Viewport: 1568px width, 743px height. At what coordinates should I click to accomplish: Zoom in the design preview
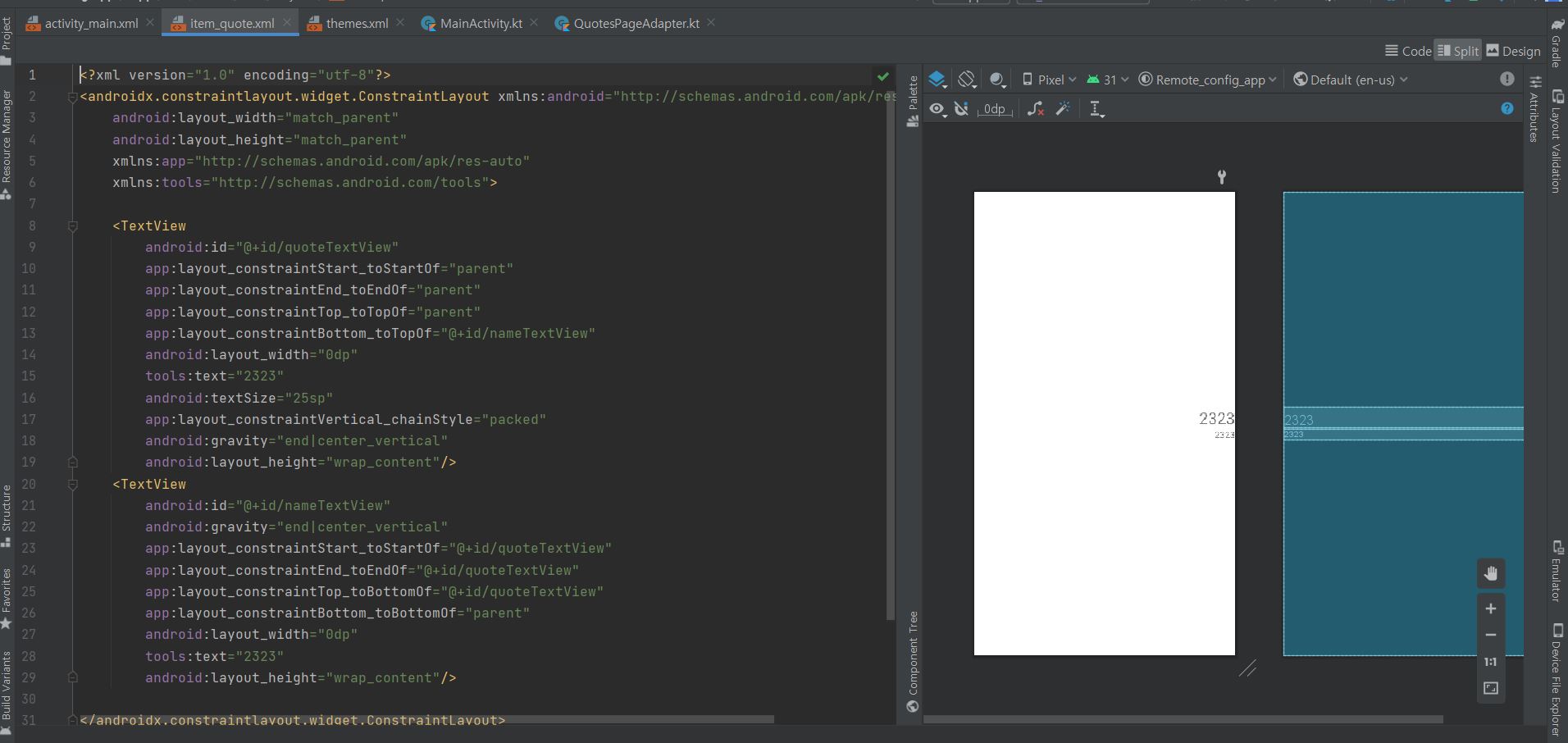[1491, 609]
